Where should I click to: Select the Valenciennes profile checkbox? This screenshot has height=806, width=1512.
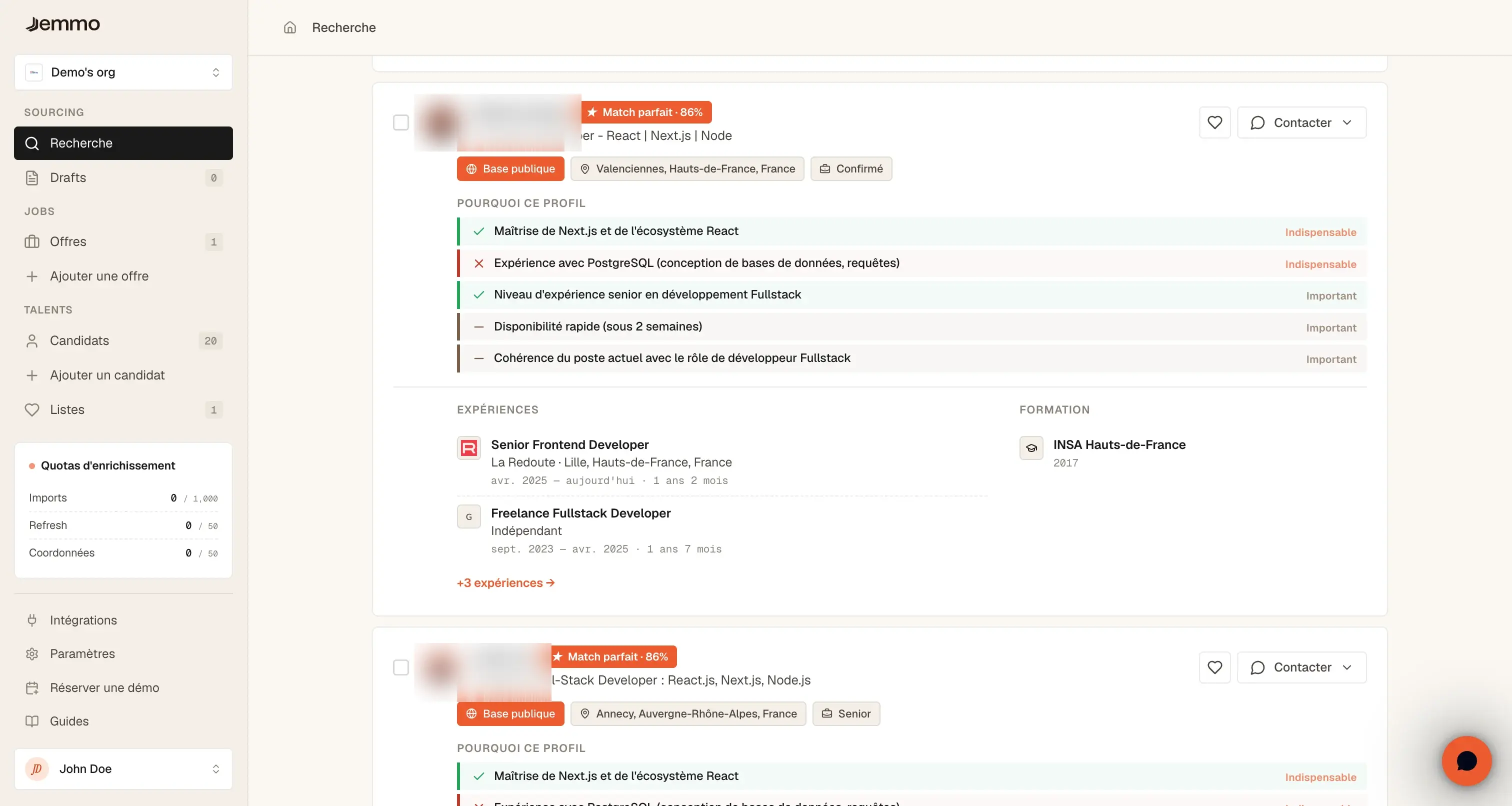click(401, 122)
